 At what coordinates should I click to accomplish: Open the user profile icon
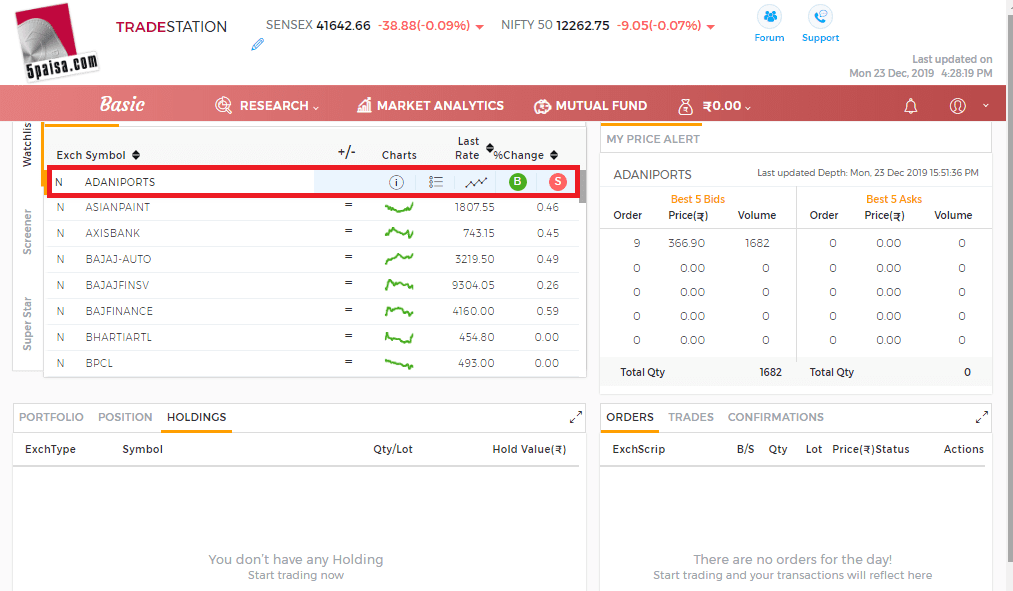click(957, 106)
